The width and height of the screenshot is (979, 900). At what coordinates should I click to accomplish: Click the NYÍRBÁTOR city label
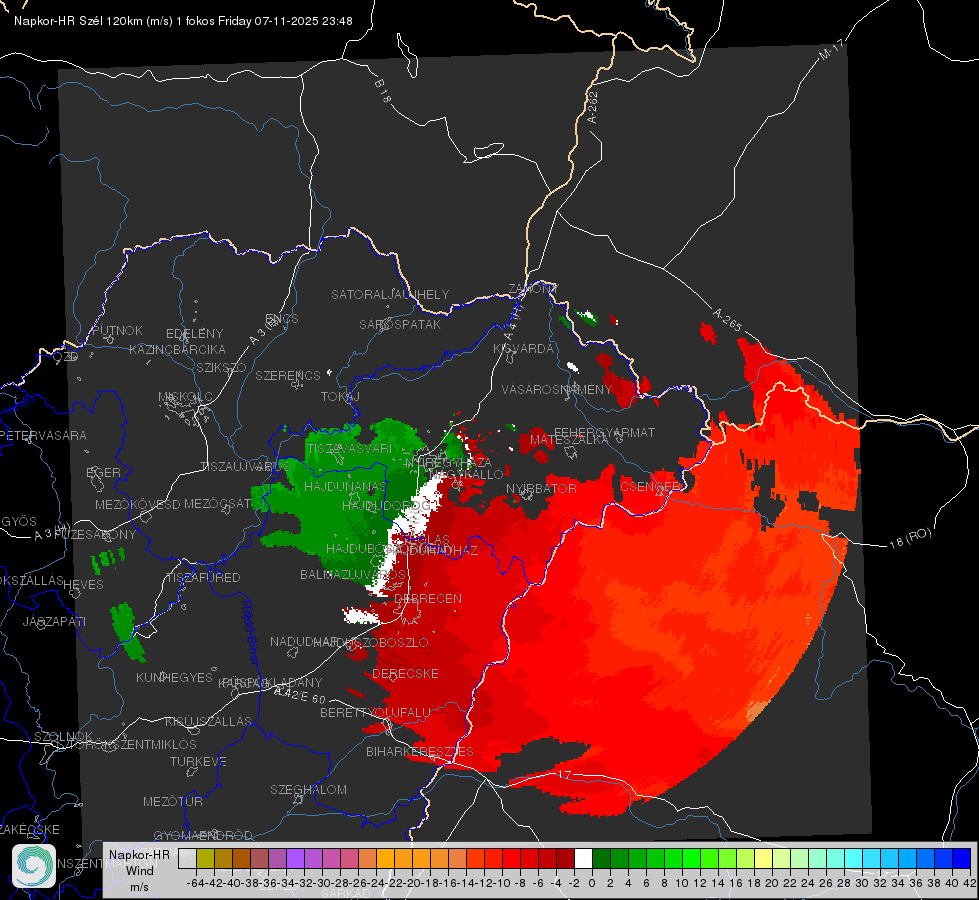pyautogui.click(x=541, y=488)
